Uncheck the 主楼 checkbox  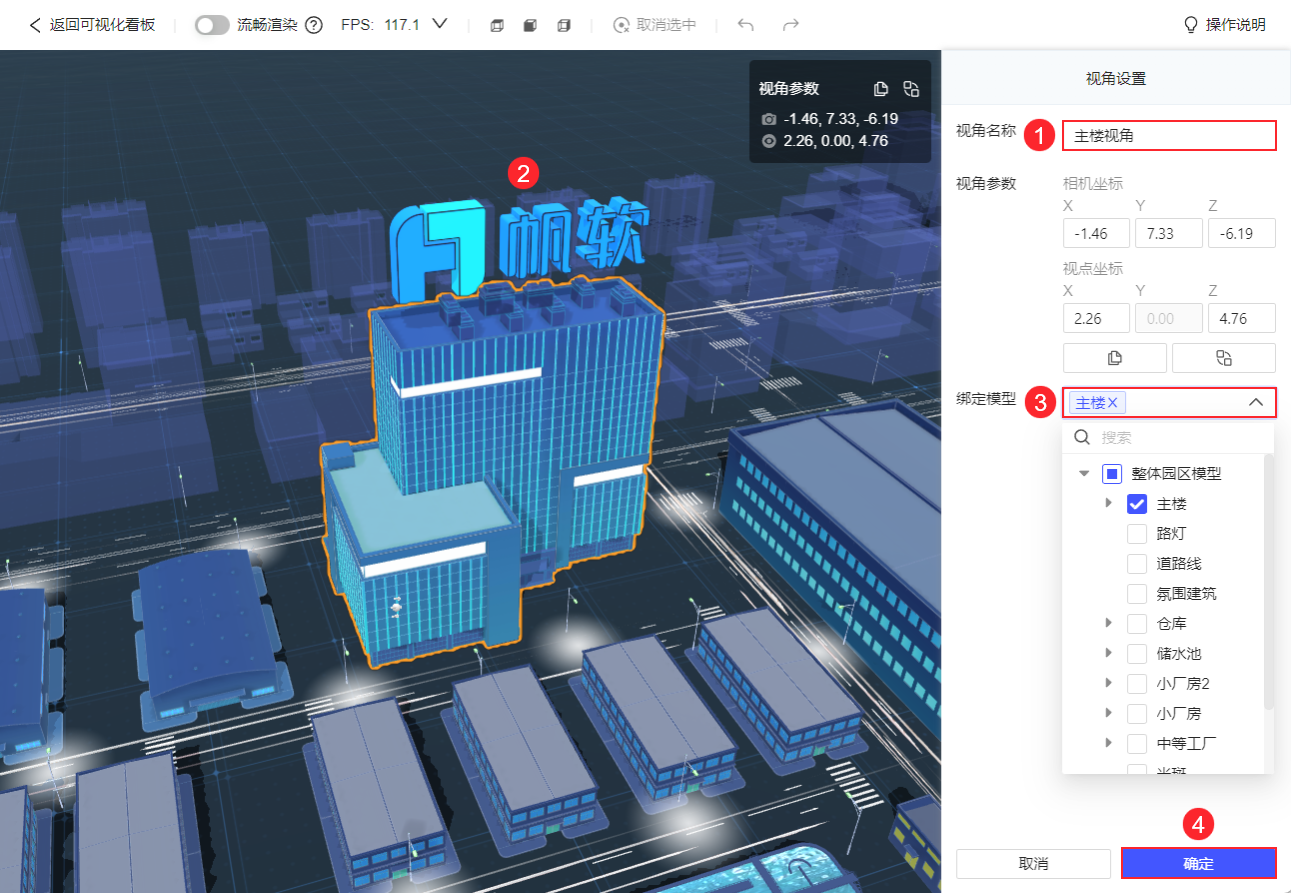(1137, 504)
